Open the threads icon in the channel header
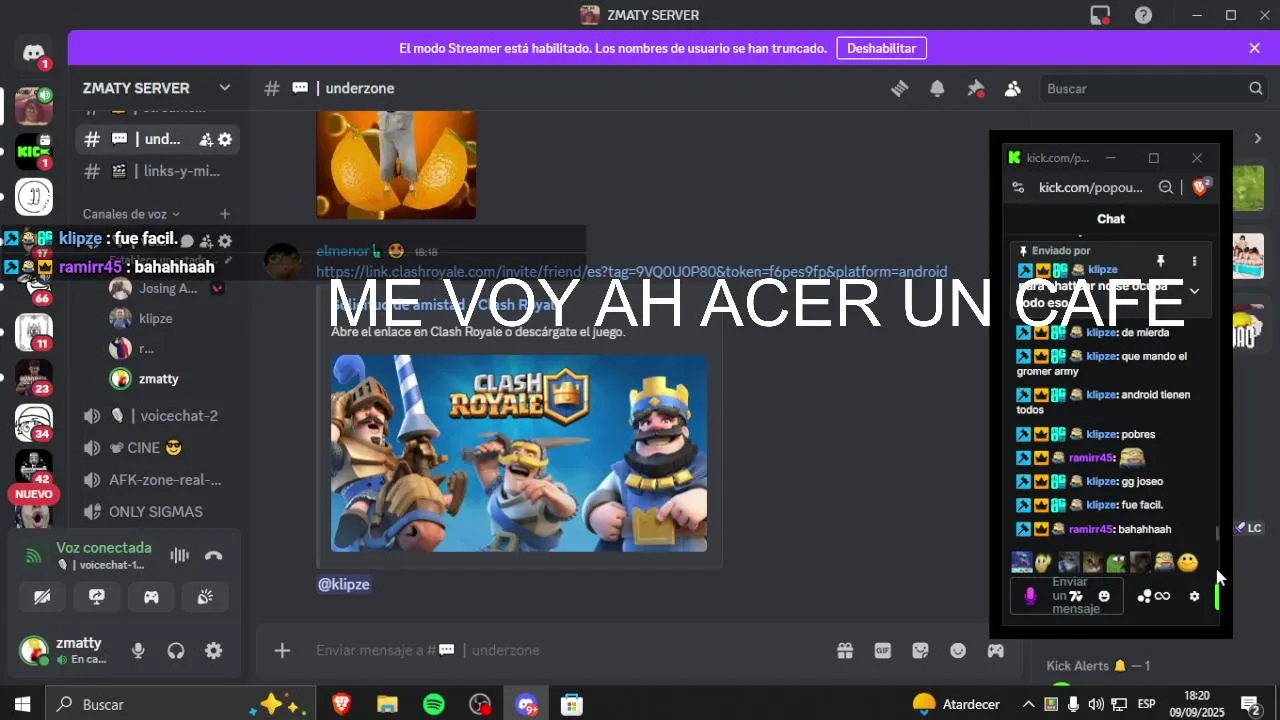This screenshot has width=1280, height=720. click(899, 88)
